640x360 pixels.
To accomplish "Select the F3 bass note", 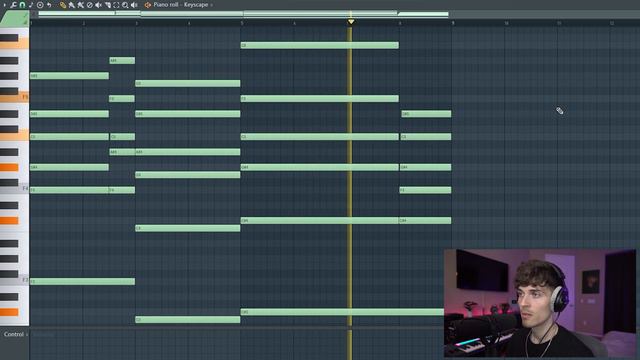I will point(82,281).
